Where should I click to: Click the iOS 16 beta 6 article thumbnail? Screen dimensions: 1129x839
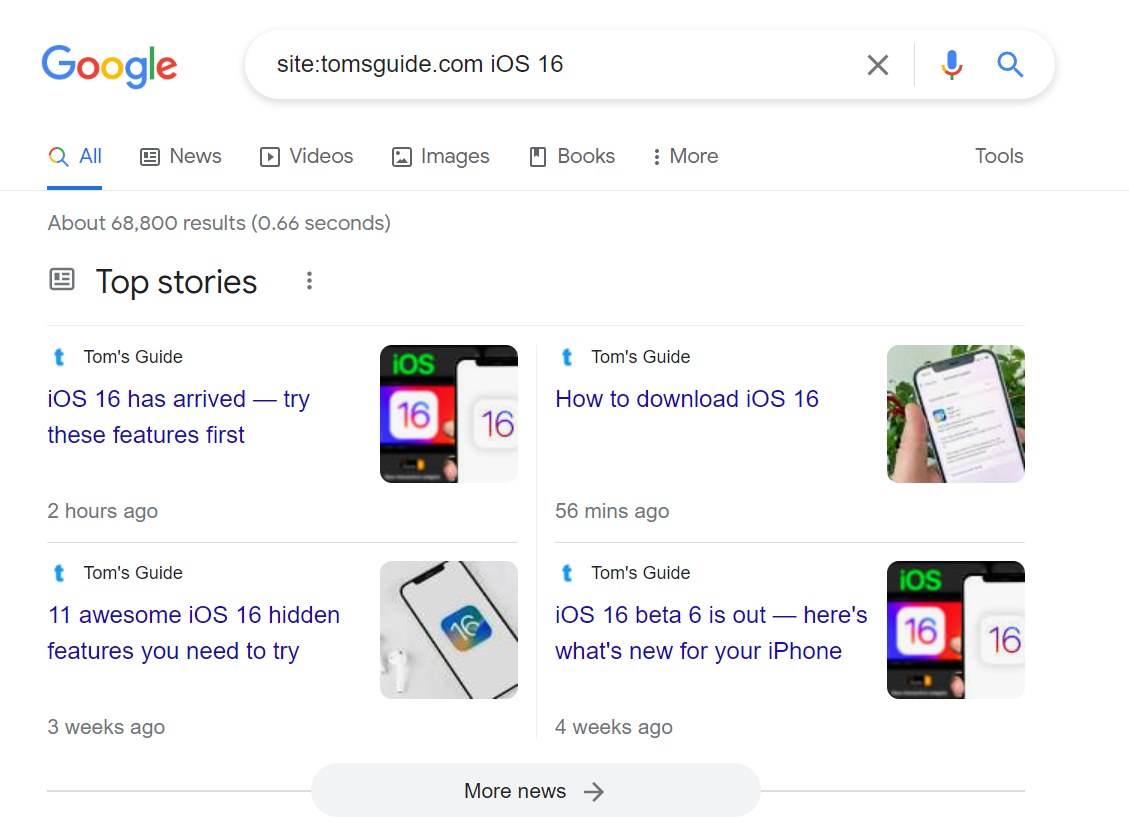[x=955, y=630]
